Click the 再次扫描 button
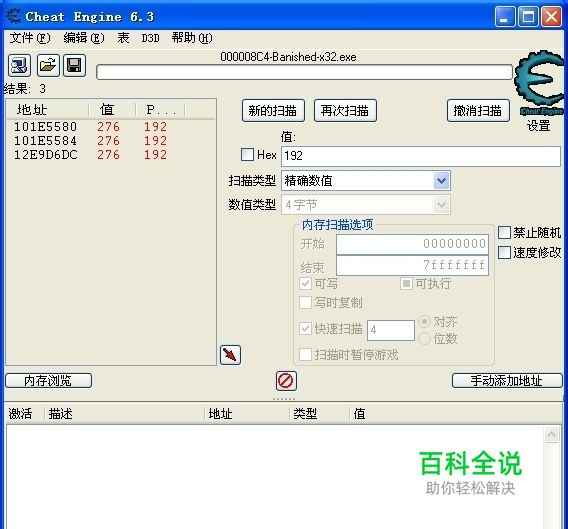Image resolution: width=568 pixels, height=529 pixels. click(x=345, y=111)
